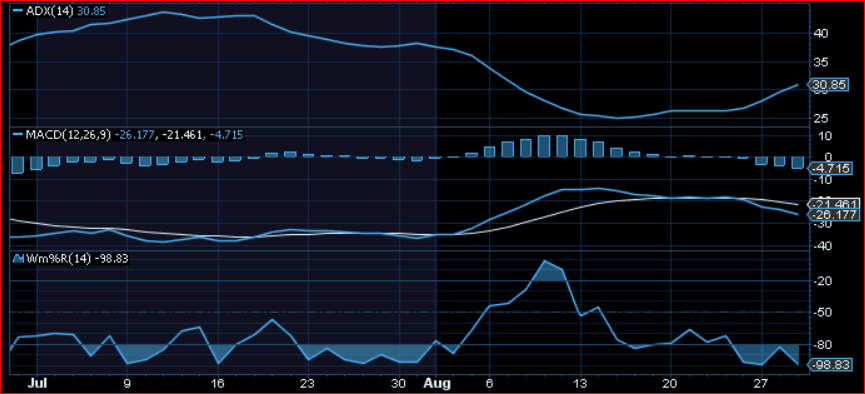Click the -98.83 Williams %R axis tag
Screen dimensions: 865x394
click(x=829, y=365)
